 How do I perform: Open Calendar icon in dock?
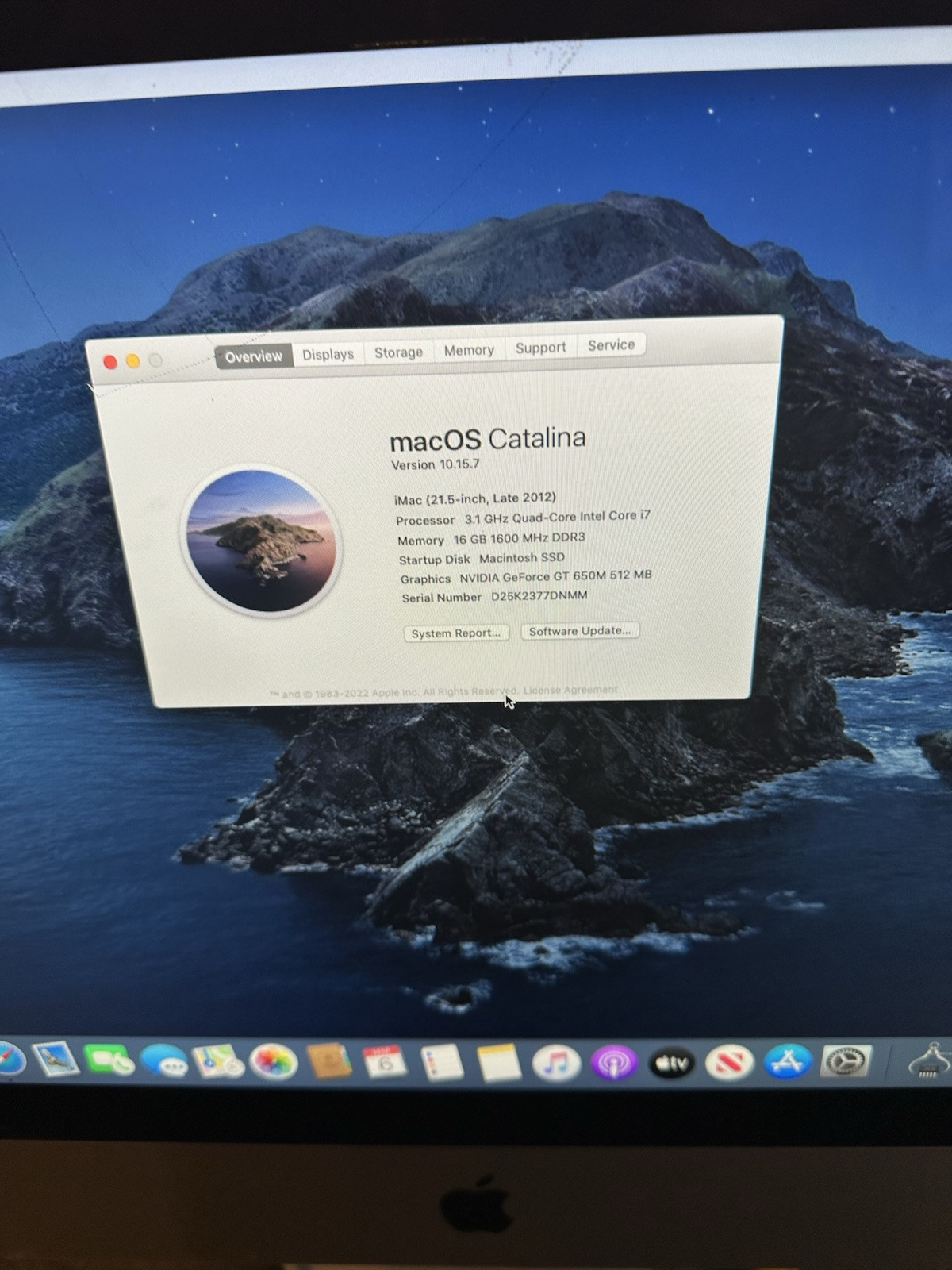click(385, 1063)
